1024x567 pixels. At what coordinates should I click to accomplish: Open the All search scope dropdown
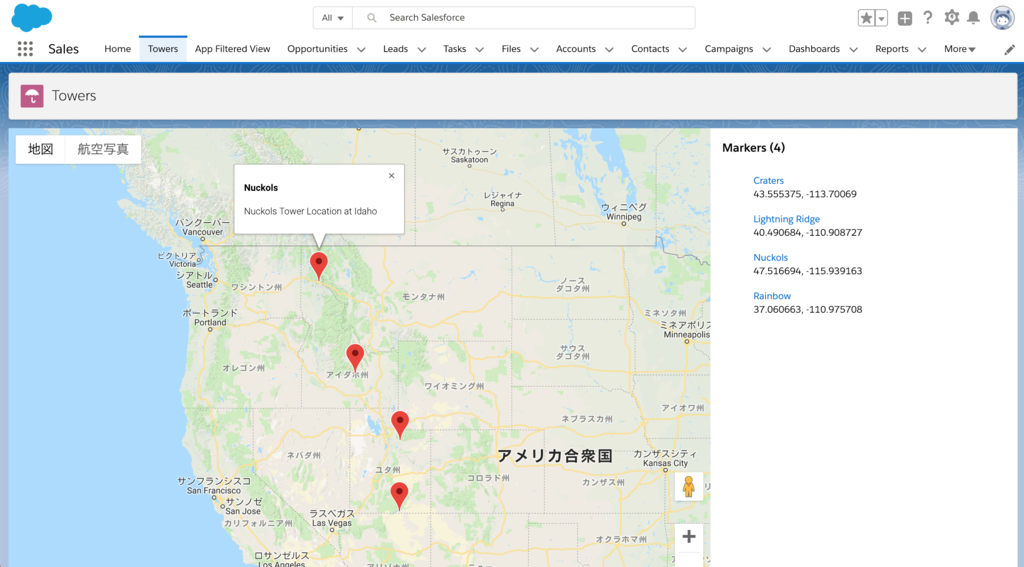332,18
